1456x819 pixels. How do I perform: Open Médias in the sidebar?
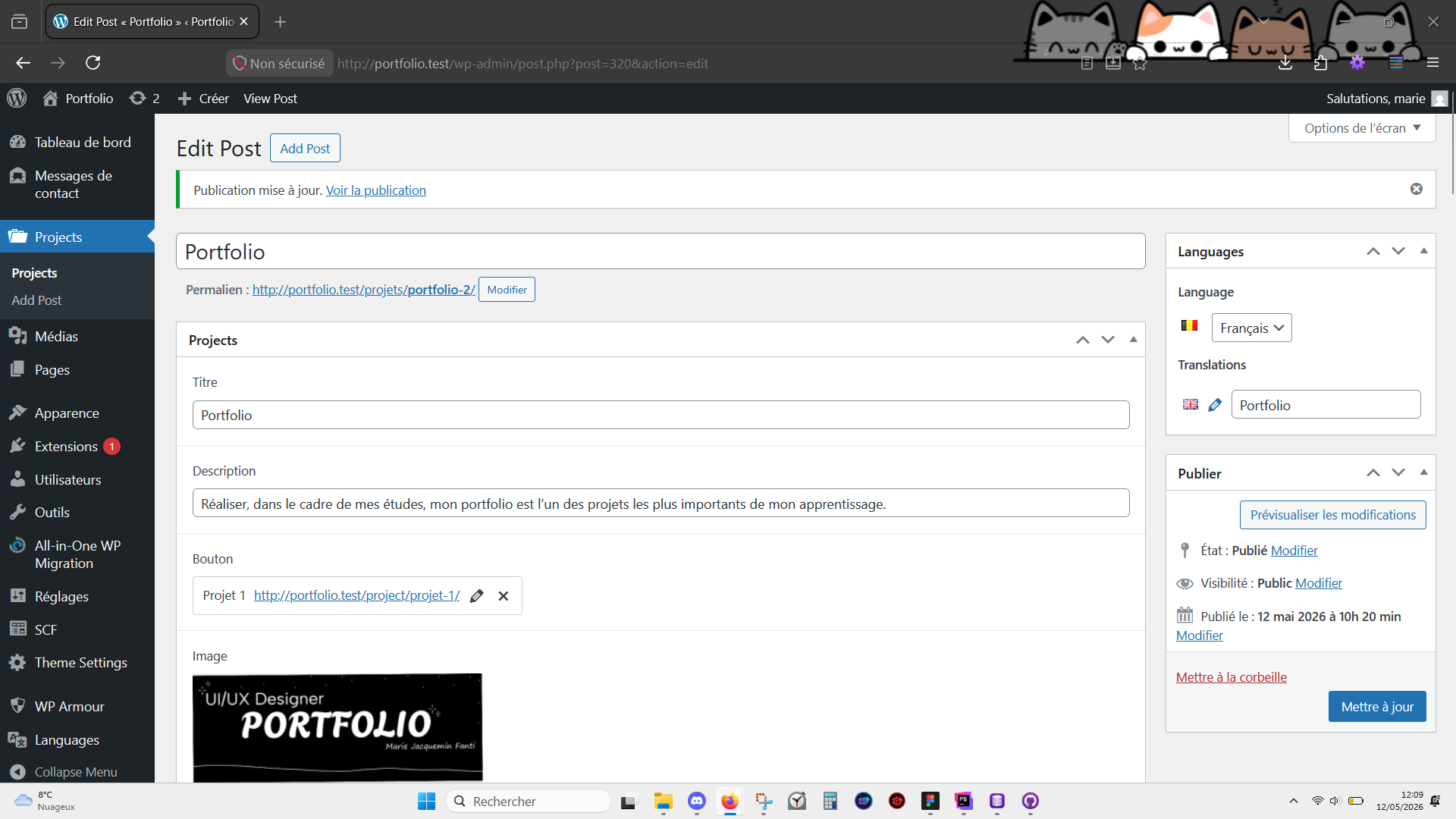click(x=56, y=337)
